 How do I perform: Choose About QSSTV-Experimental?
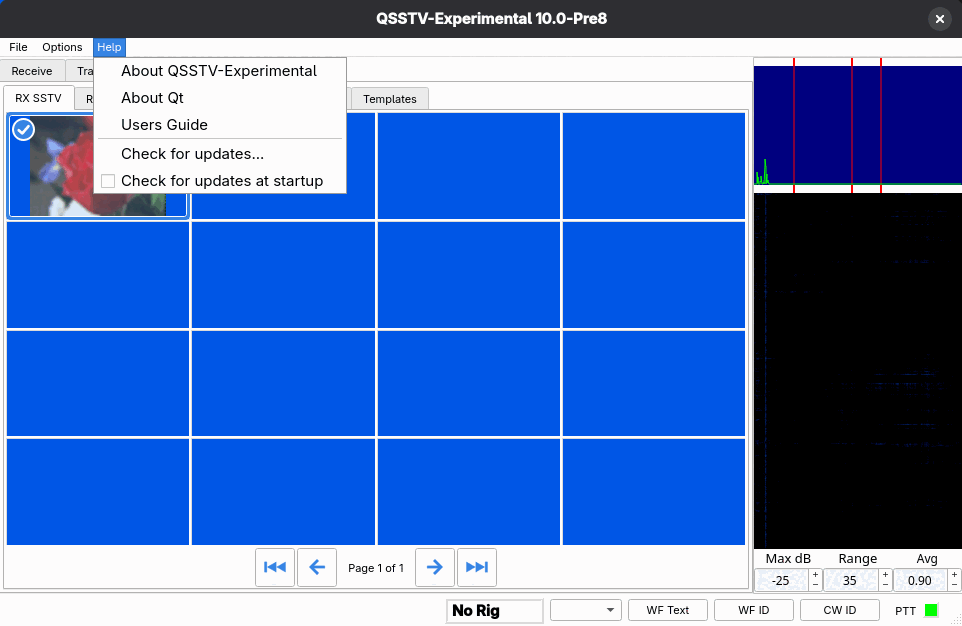pyautogui.click(x=220, y=71)
